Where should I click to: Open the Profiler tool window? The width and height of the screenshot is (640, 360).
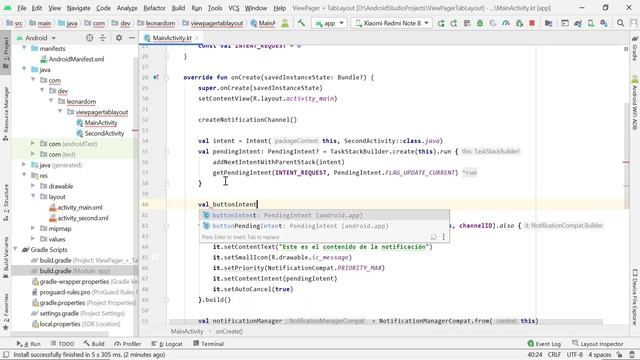click(128, 344)
